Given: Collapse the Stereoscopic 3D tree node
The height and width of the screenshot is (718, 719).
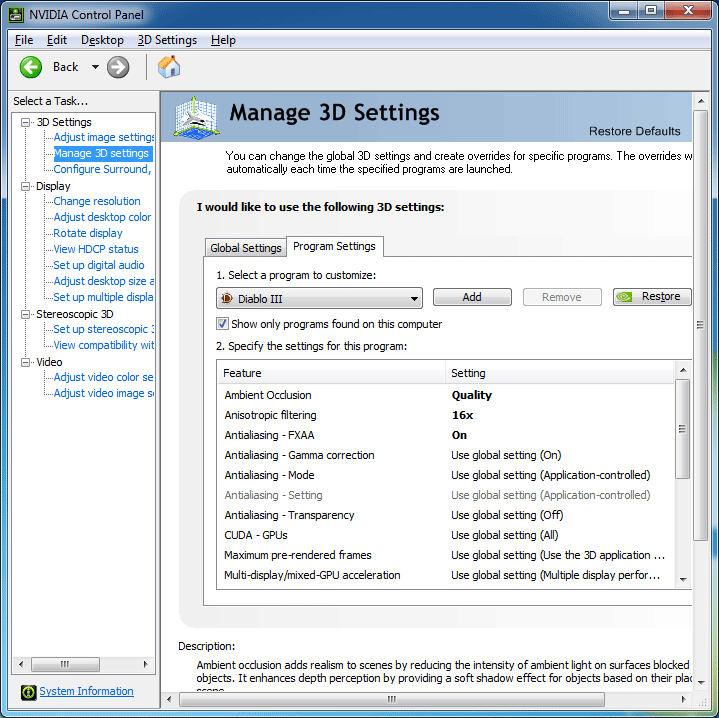Looking at the screenshot, I should coord(26,314).
